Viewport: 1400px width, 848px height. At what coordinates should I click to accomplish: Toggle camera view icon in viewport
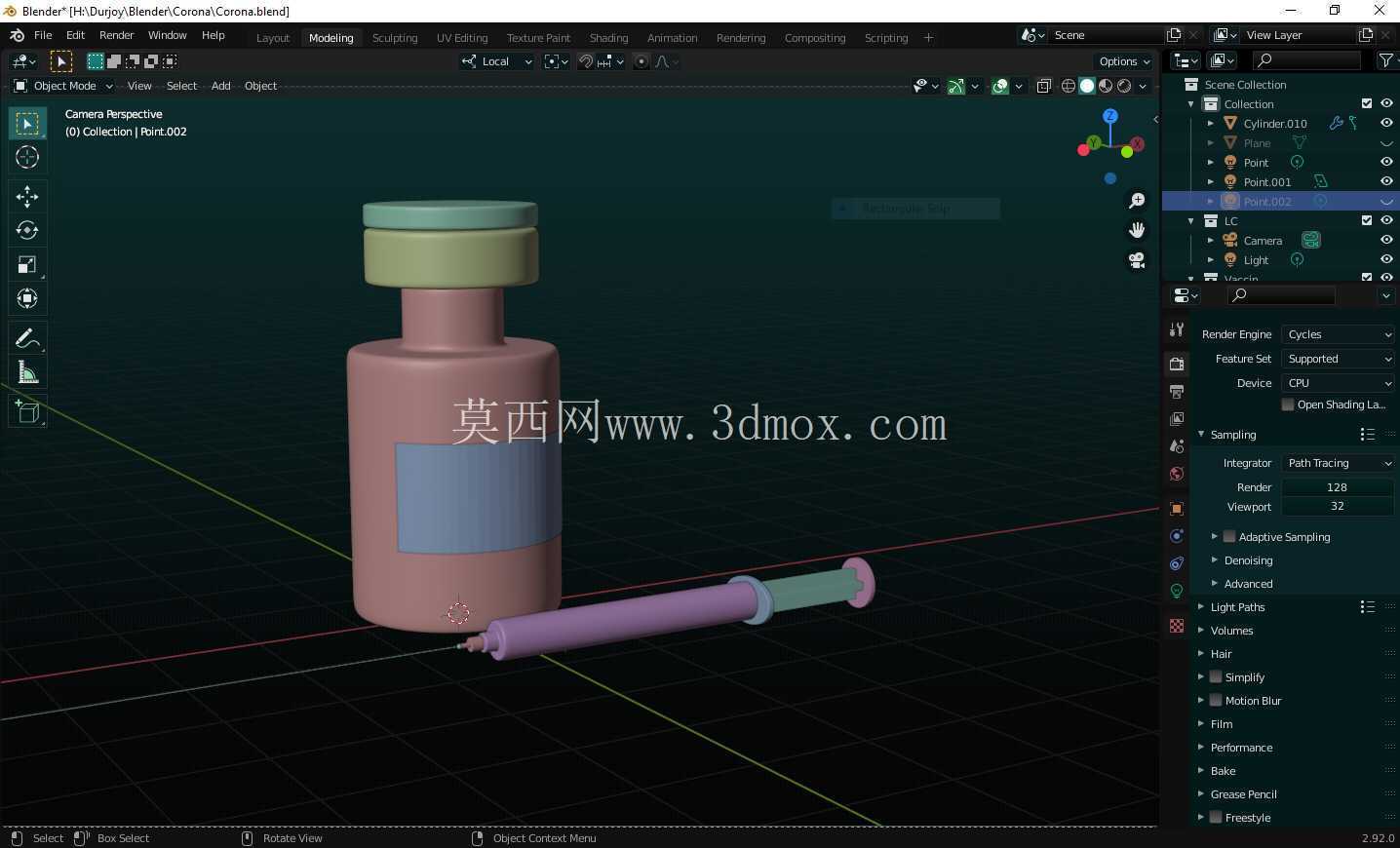(x=1137, y=260)
